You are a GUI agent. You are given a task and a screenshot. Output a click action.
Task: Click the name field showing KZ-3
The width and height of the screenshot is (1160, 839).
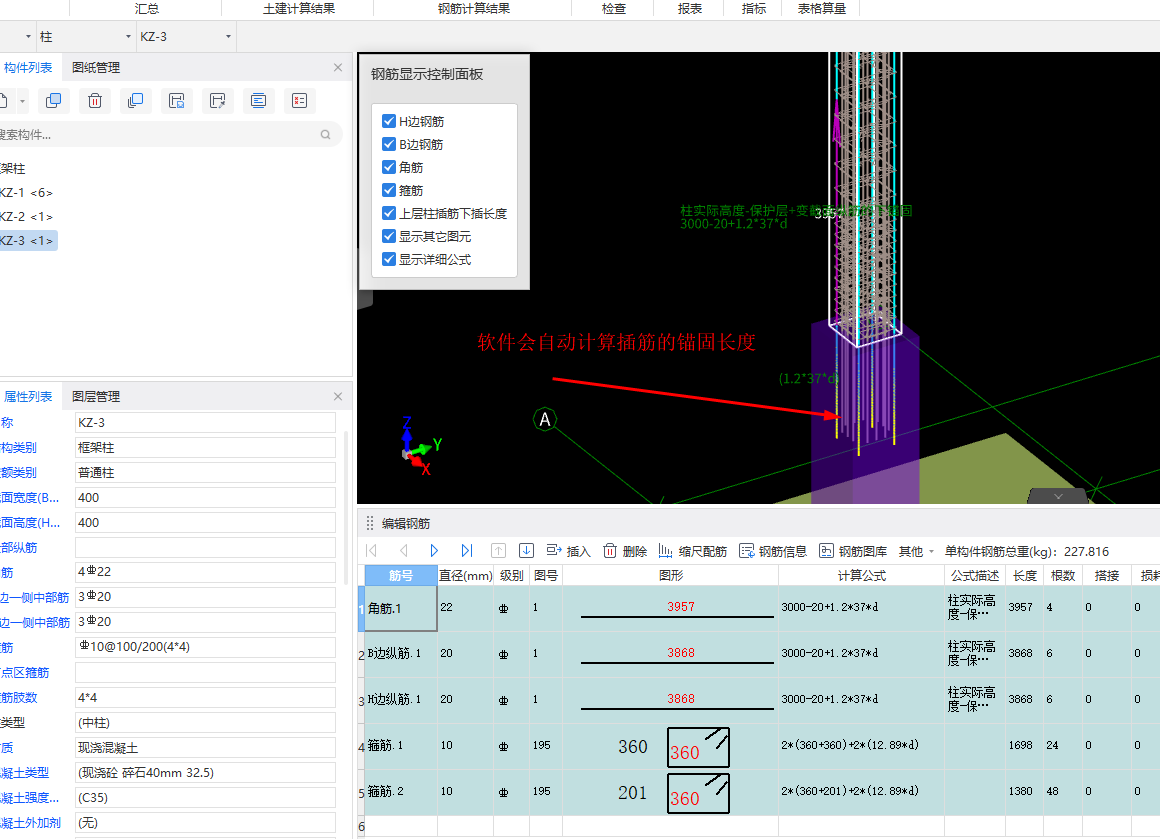205,422
